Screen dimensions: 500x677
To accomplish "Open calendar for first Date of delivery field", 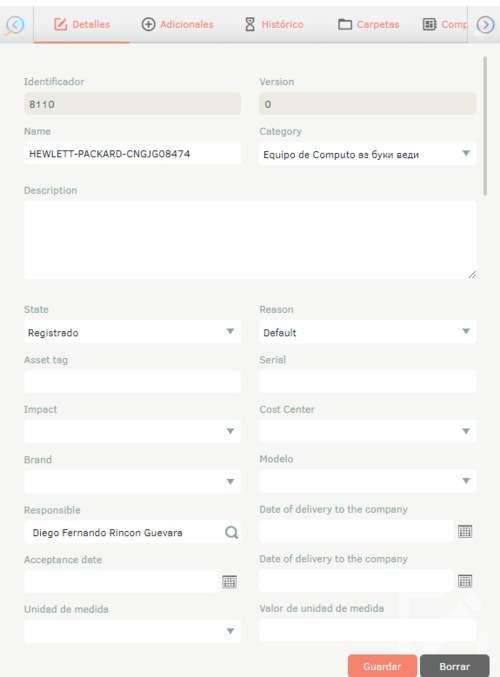I will pyautogui.click(x=465, y=531).
